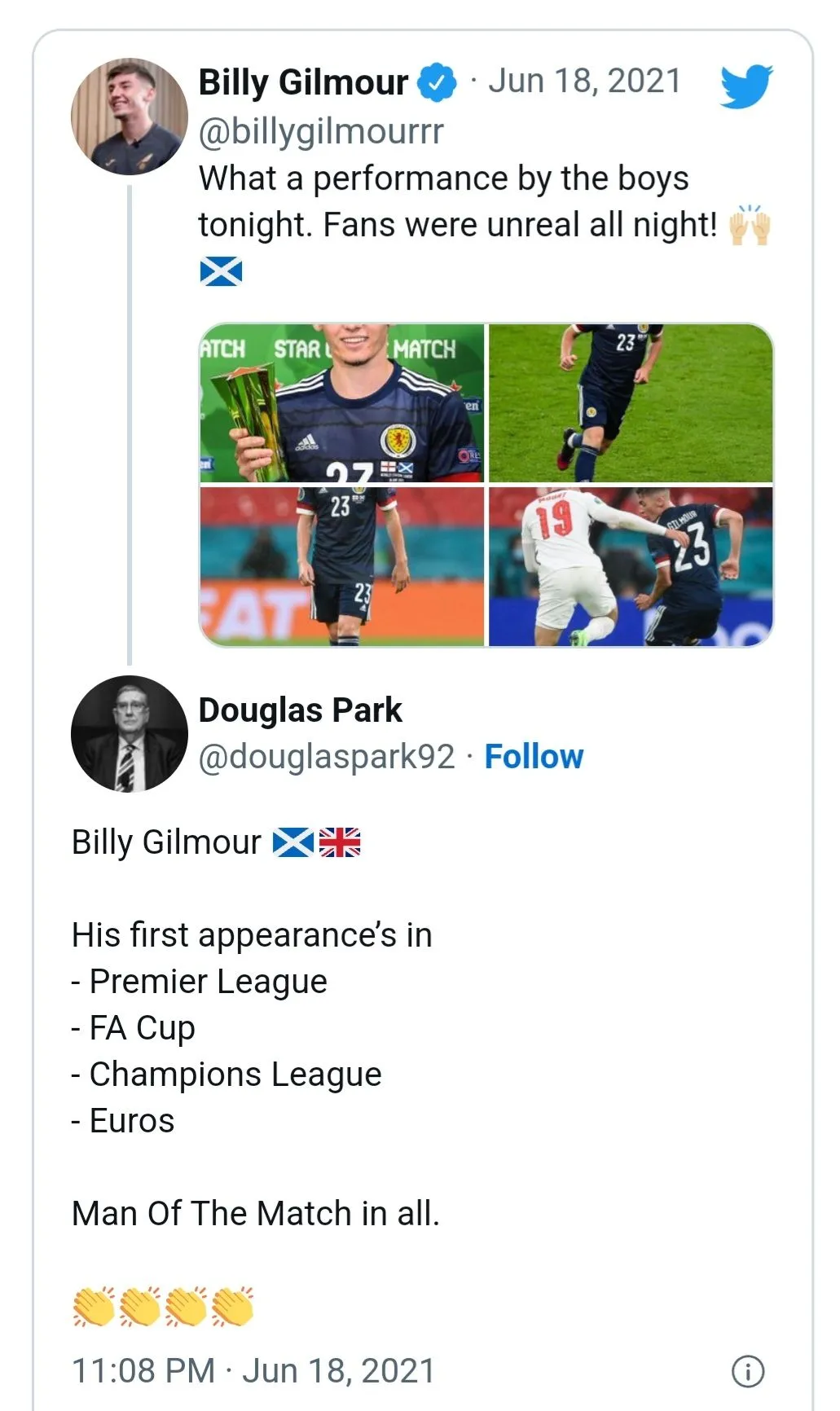This screenshot has width=840, height=1411.
Task: Click the raised hands emoji
Action: point(749,226)
